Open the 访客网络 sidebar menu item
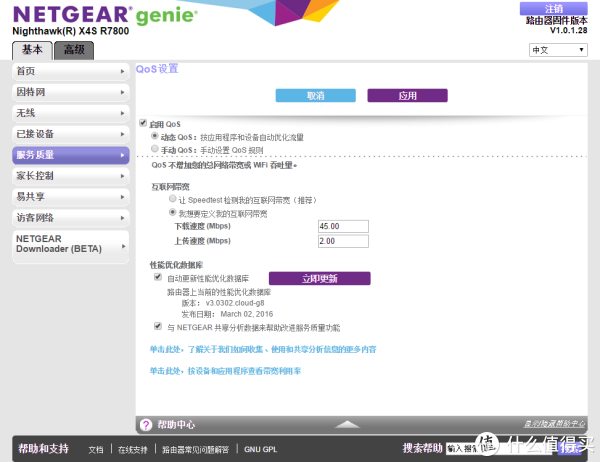600x462 pixels. 71,218
